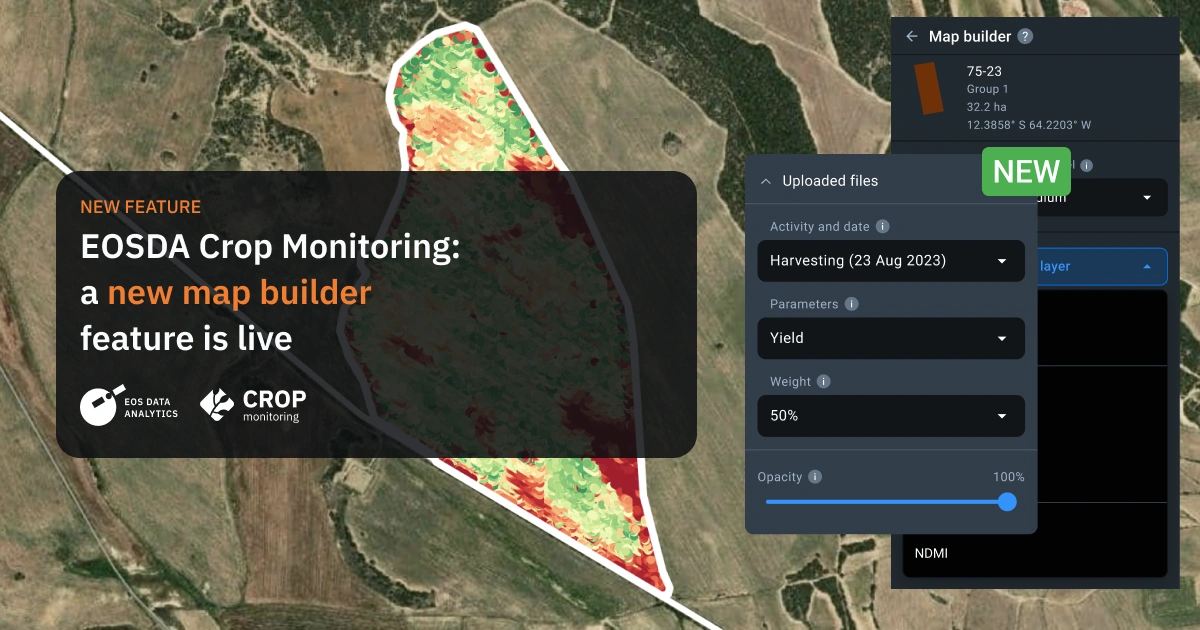Image resolution: width=1200 pixels, height=630 pixels.
Task: Click the info icon next to Activity and date
Action: [x=882, y=226]
